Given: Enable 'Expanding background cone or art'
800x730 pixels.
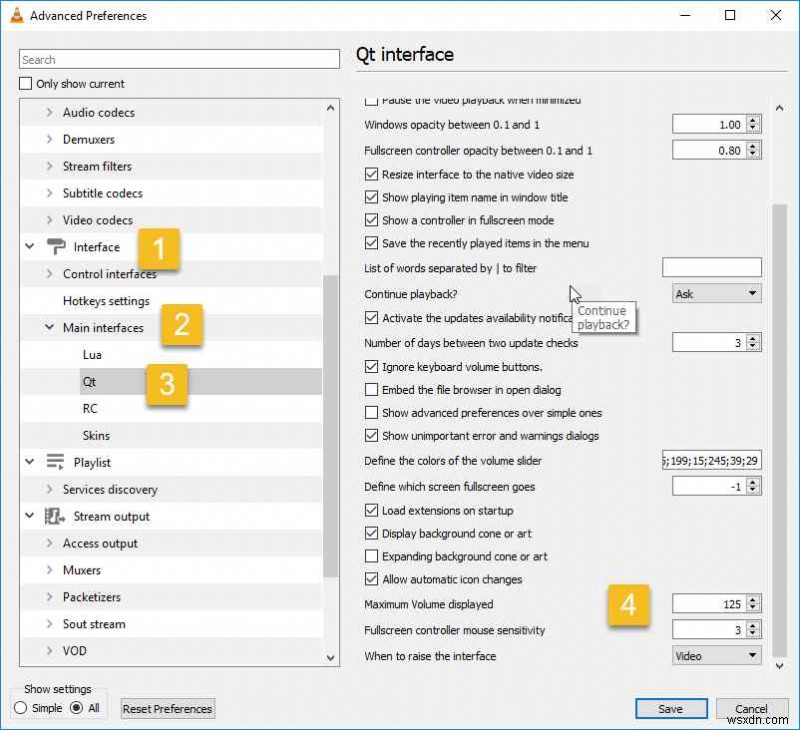Looking at the screenshot, I should pyautogui.click(x=371, y=556).
